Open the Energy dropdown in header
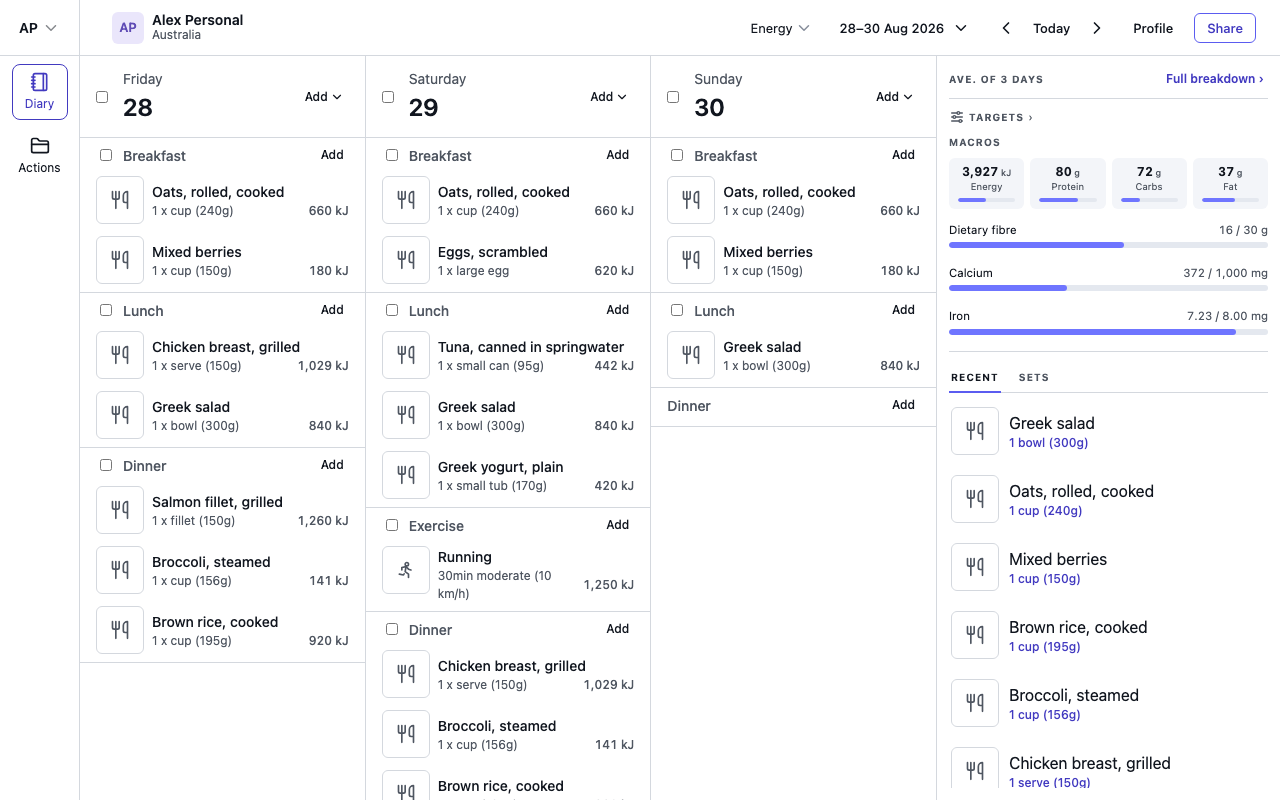1280x800 pixels. click(x=780, y=28)
